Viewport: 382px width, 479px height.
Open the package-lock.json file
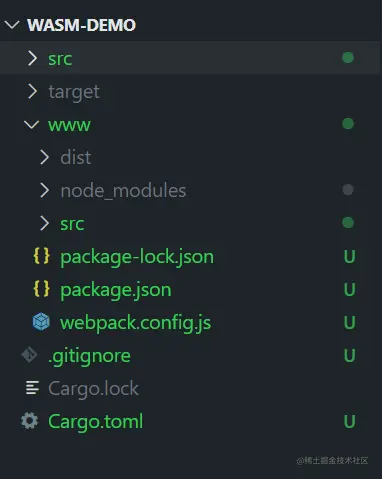(137, 257)
